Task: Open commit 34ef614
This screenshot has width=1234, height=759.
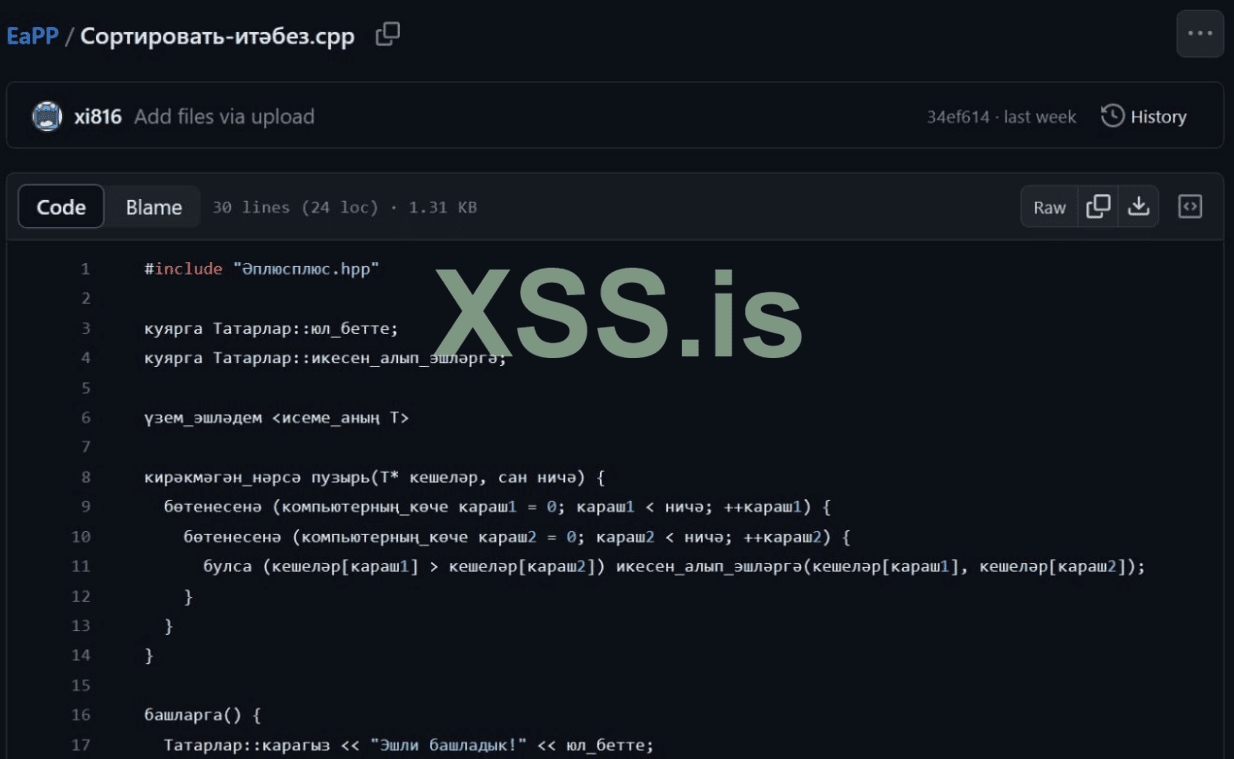Action: 958,117
